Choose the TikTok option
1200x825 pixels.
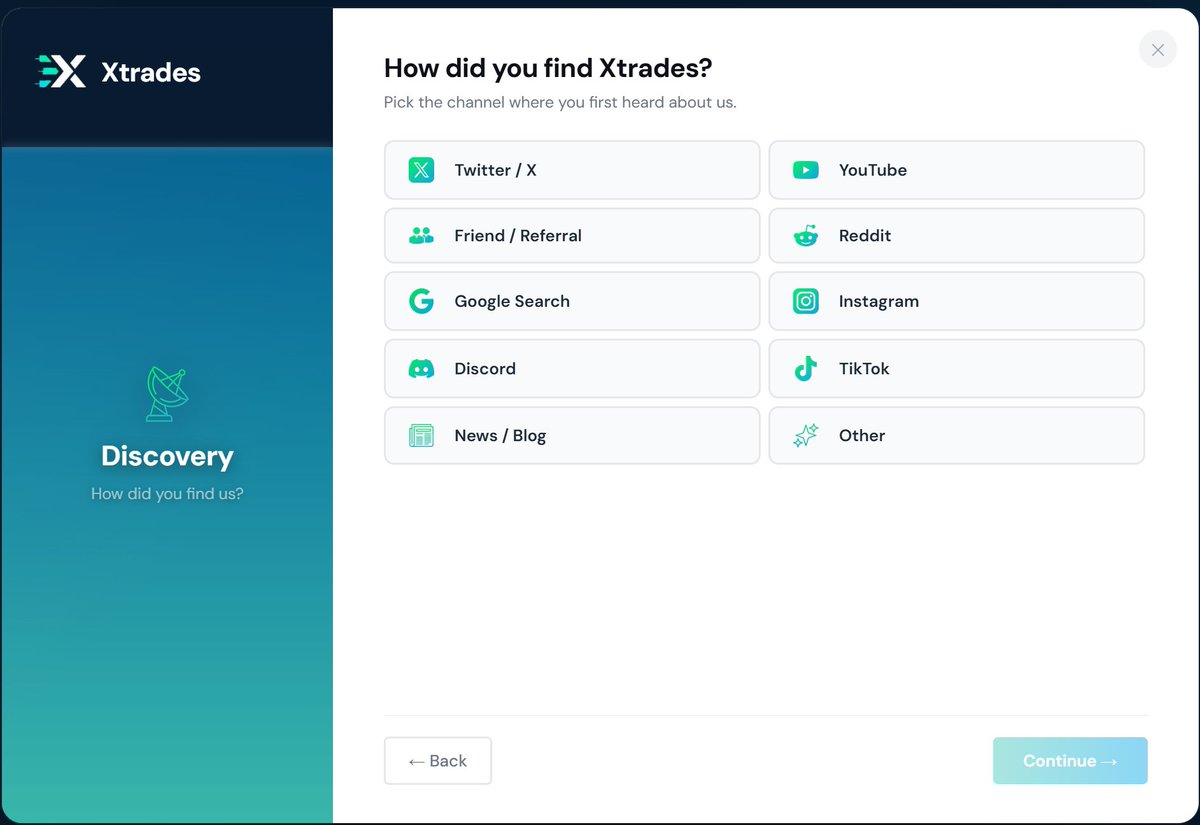coord(956,369)
